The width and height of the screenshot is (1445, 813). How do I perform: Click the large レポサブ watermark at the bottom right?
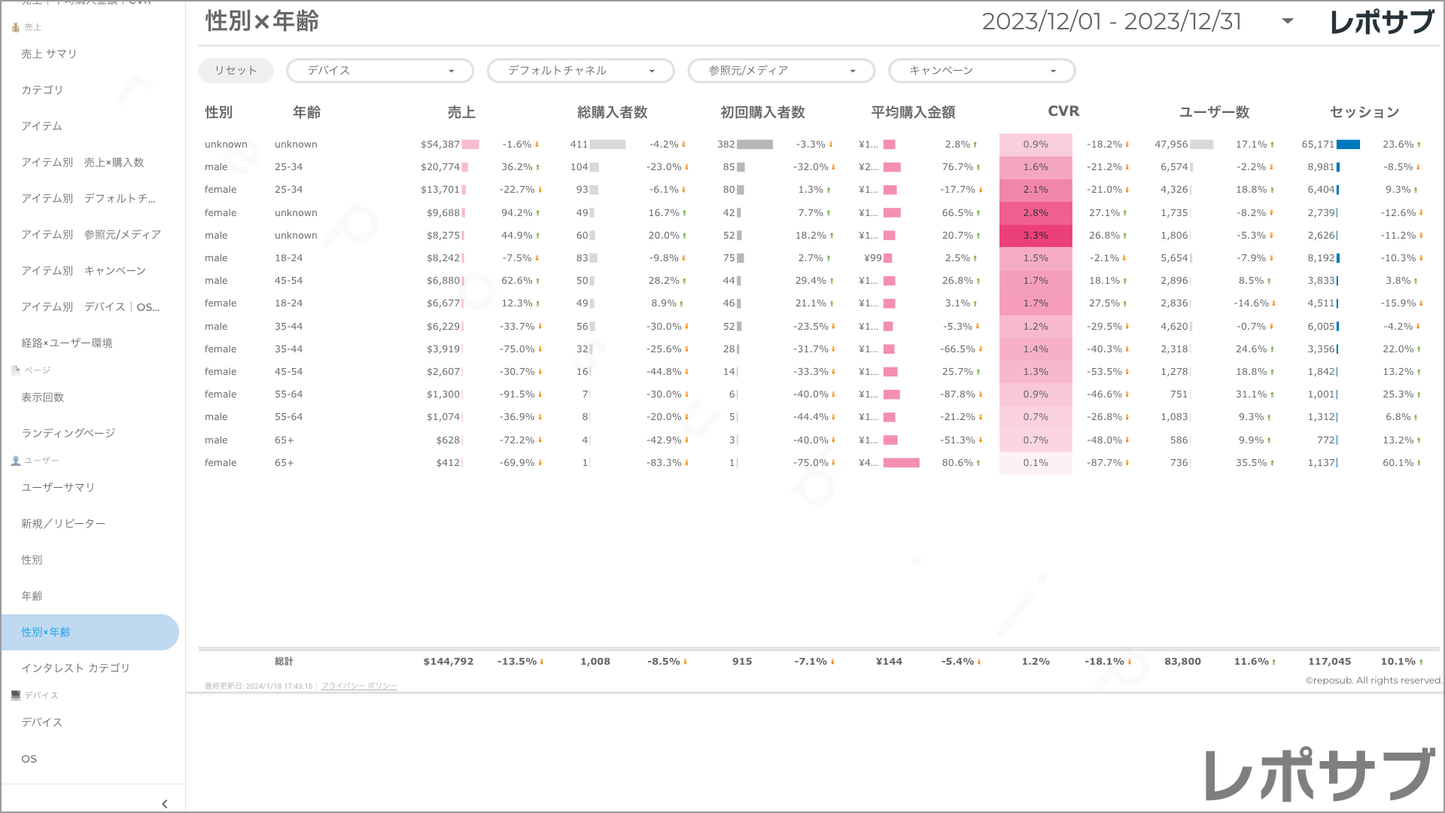(x=1318, y=773)
